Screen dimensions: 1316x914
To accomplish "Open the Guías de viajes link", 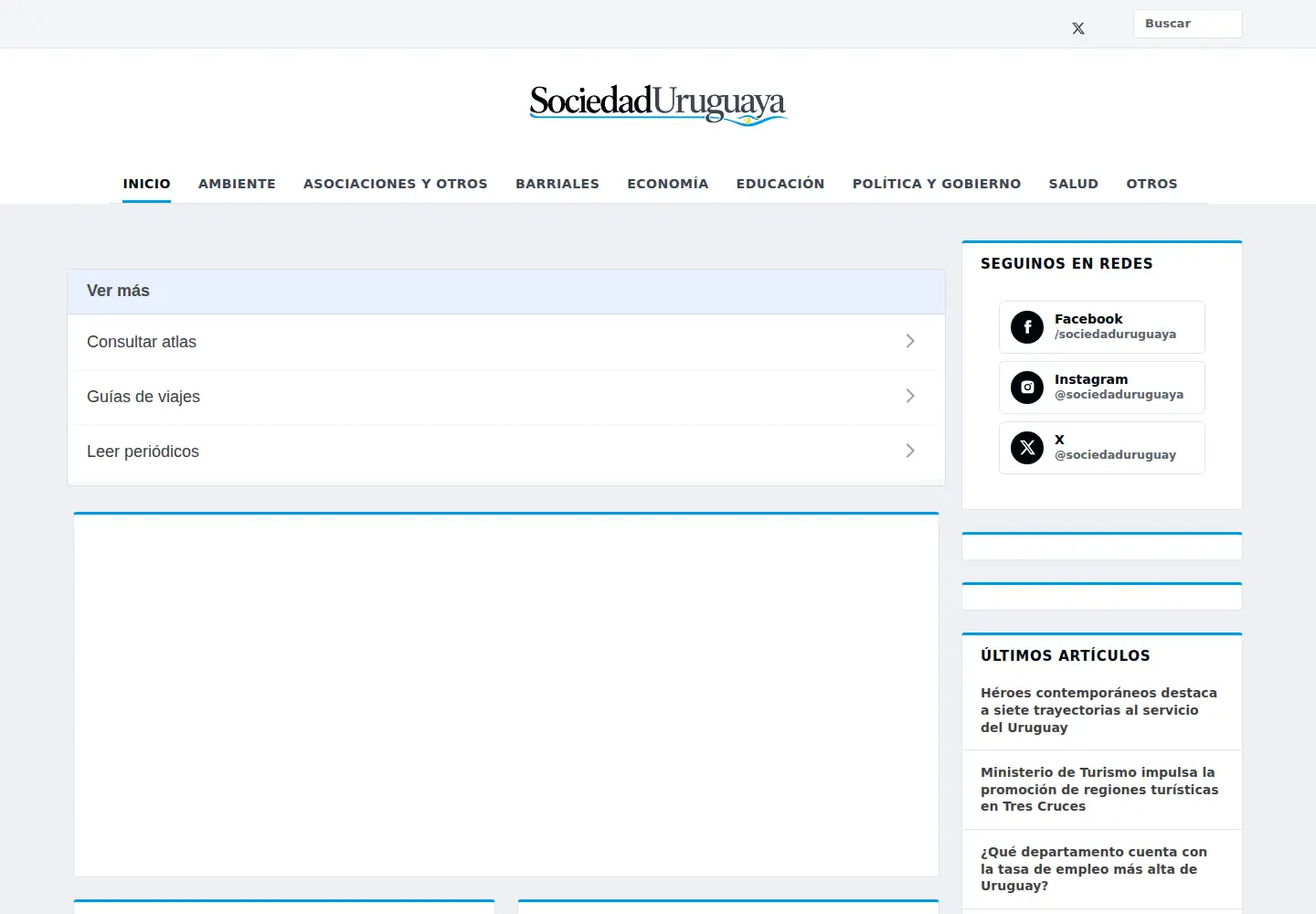I will [506, 397].
